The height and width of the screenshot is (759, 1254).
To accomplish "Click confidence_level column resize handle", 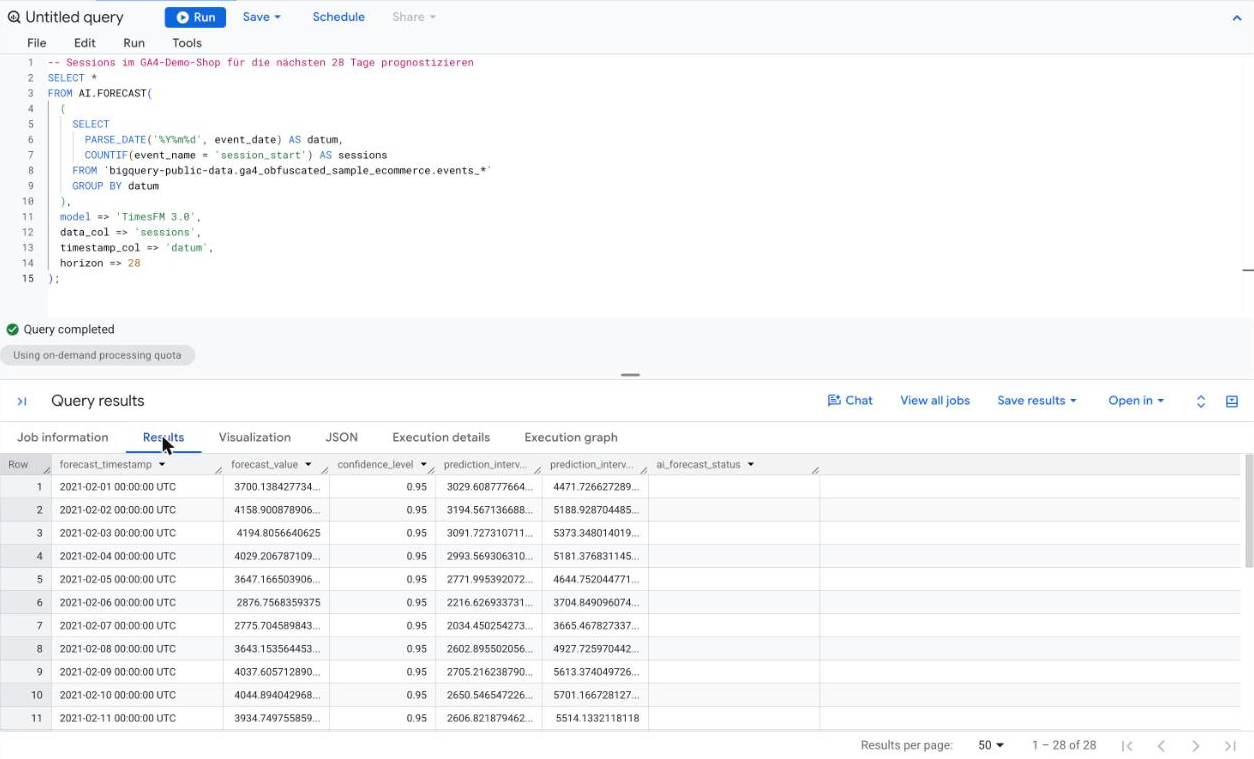I will (431, 469).
